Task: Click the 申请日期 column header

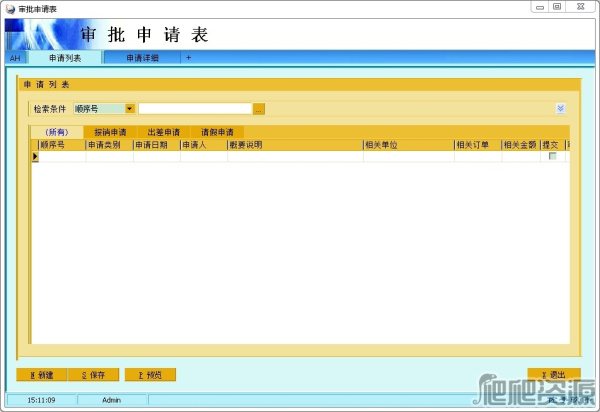Action: [x=157, y=145]
